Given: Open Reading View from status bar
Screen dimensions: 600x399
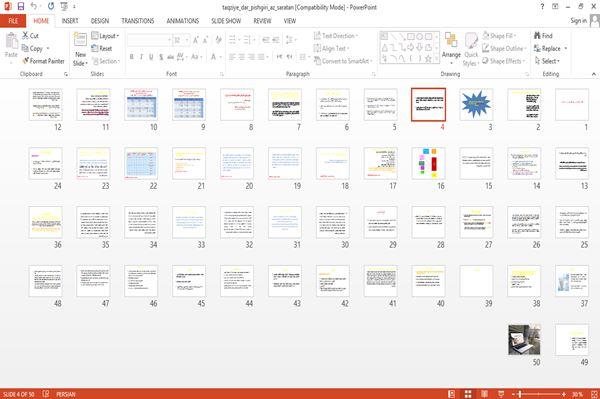Looking at the screenshot, I should [x=484, y=394].
